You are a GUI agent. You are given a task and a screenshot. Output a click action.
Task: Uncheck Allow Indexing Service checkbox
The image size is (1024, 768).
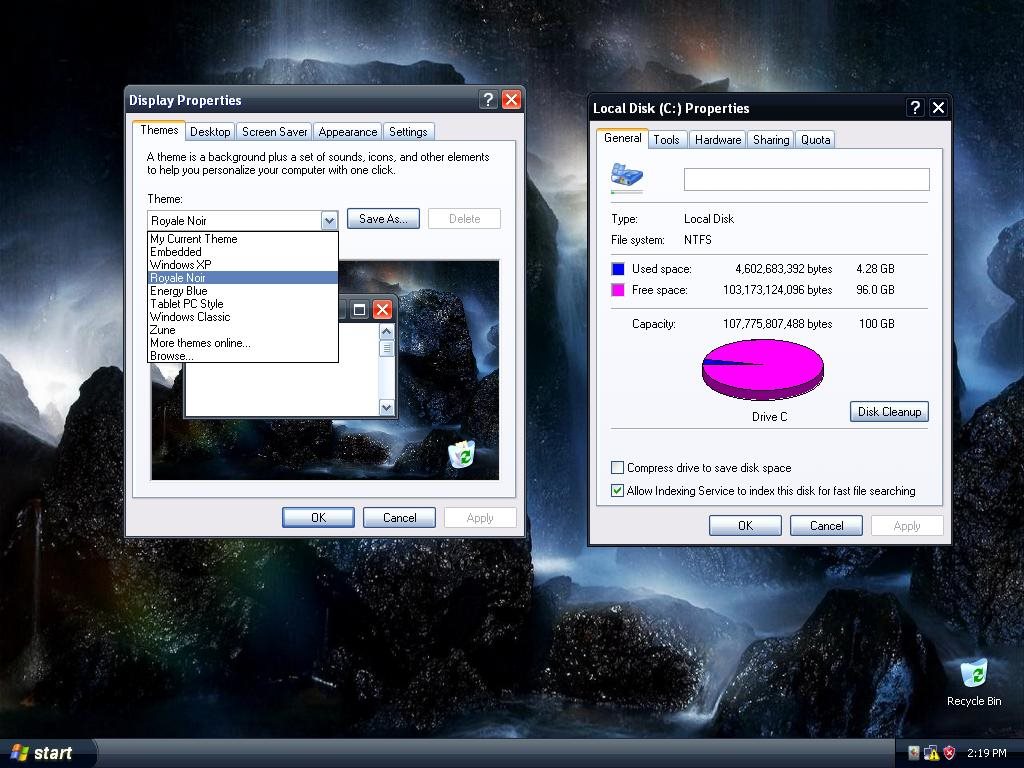[x=618, y=491]
